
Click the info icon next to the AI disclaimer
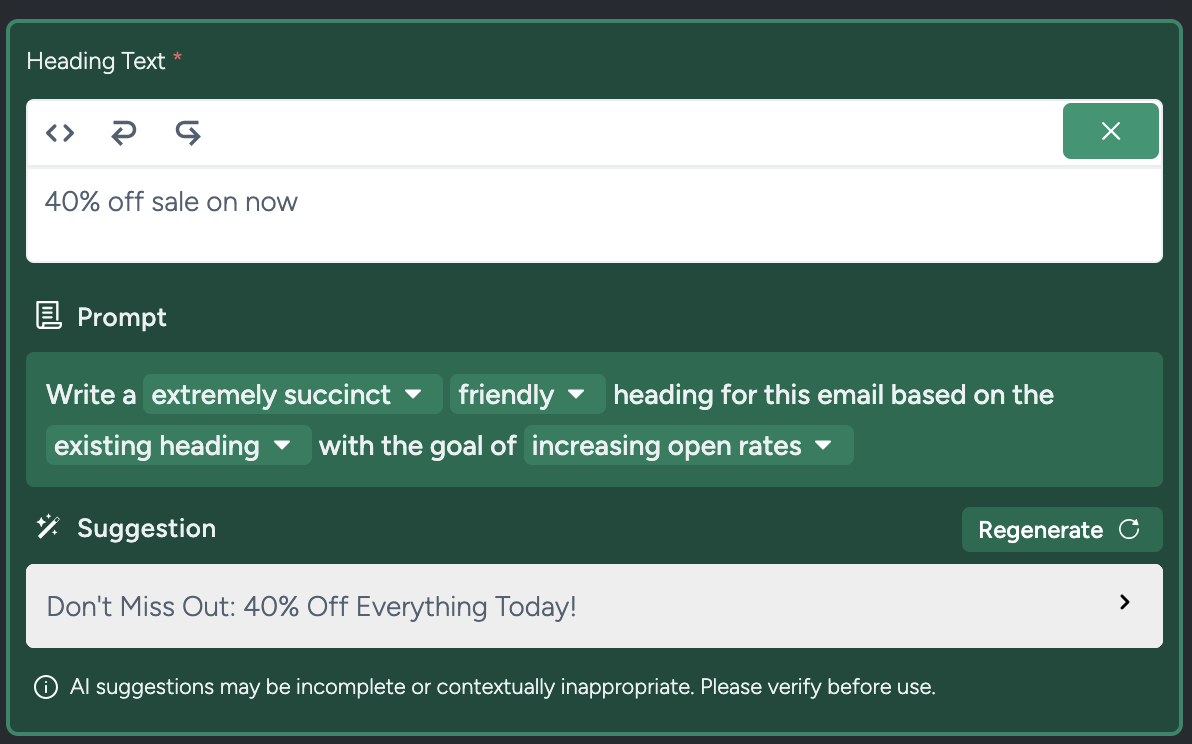point(45,687)
